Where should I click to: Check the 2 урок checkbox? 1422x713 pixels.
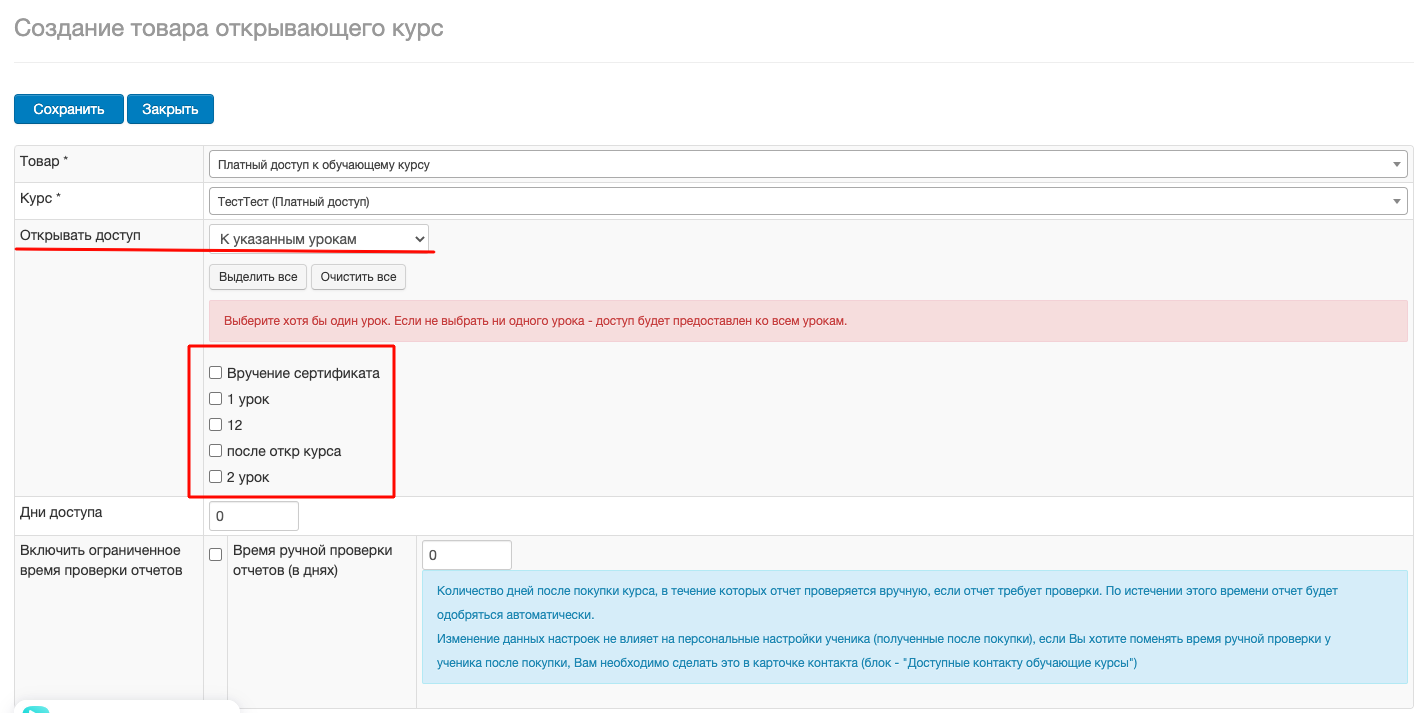coord(215,477)
